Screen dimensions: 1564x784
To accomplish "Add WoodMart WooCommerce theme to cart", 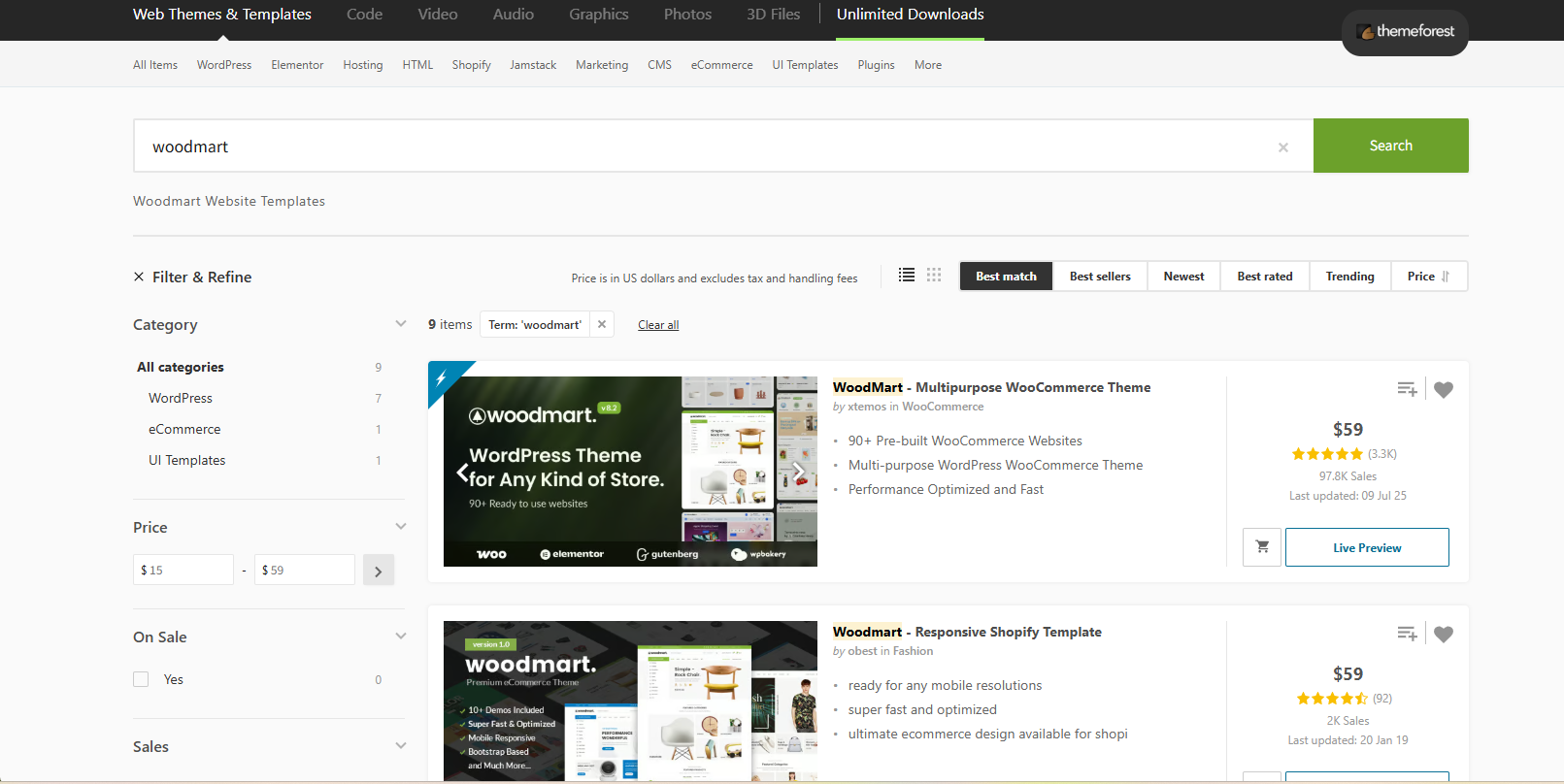I will click(x=1261, y=547).
